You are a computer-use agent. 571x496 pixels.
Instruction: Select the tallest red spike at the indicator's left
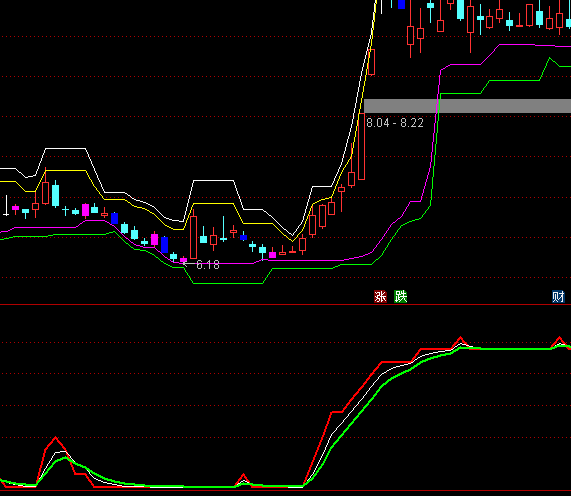tap(55, 439)
